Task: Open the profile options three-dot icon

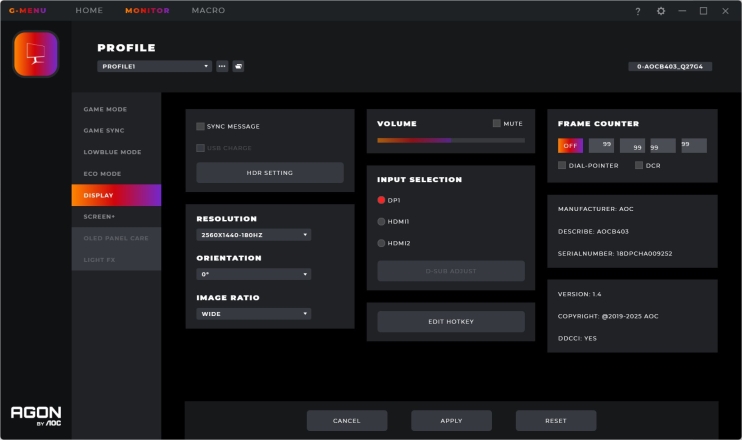Action: tap(222, 66)
